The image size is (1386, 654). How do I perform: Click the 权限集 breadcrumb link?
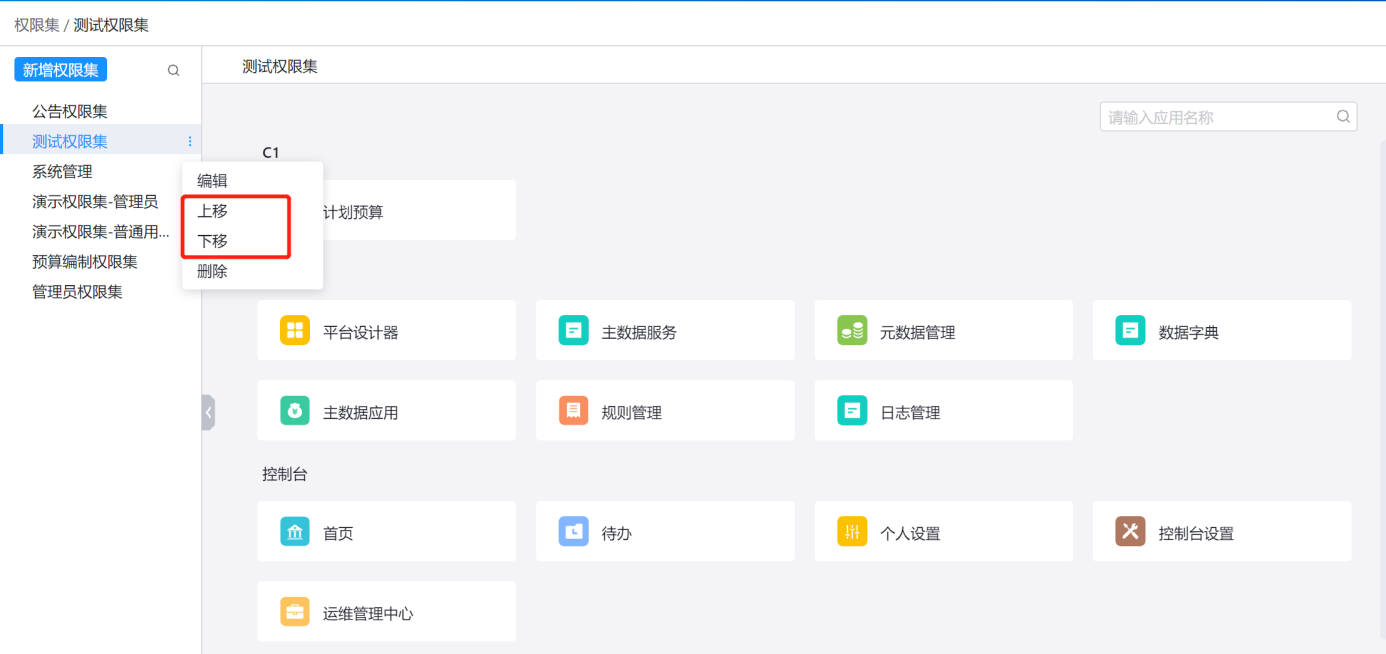point(36,24)
